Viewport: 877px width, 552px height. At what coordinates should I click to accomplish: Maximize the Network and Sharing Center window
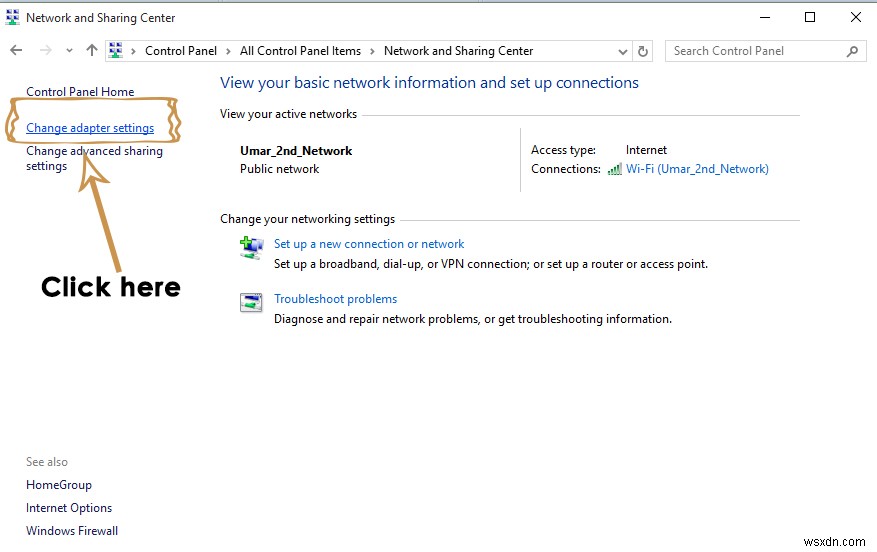click(x=809, y=17)
